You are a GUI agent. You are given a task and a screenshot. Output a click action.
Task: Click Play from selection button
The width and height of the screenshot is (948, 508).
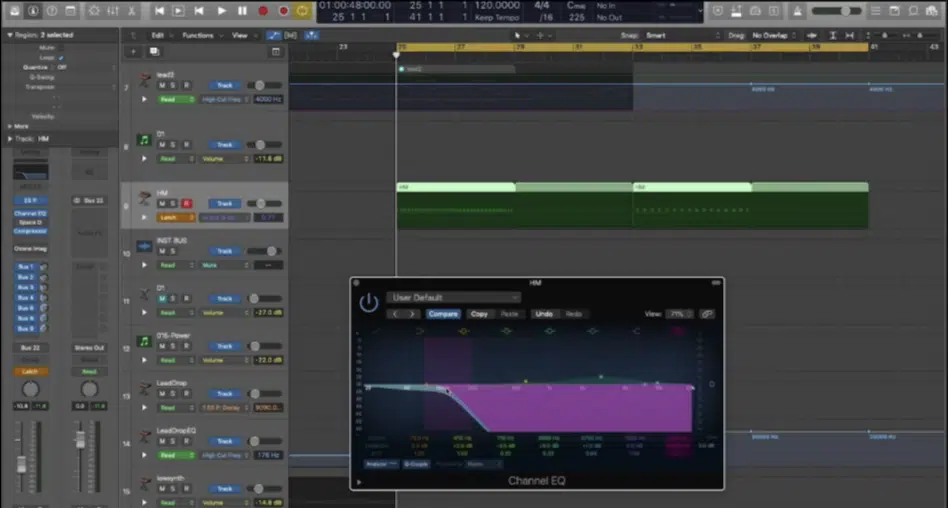coord(178,11)
